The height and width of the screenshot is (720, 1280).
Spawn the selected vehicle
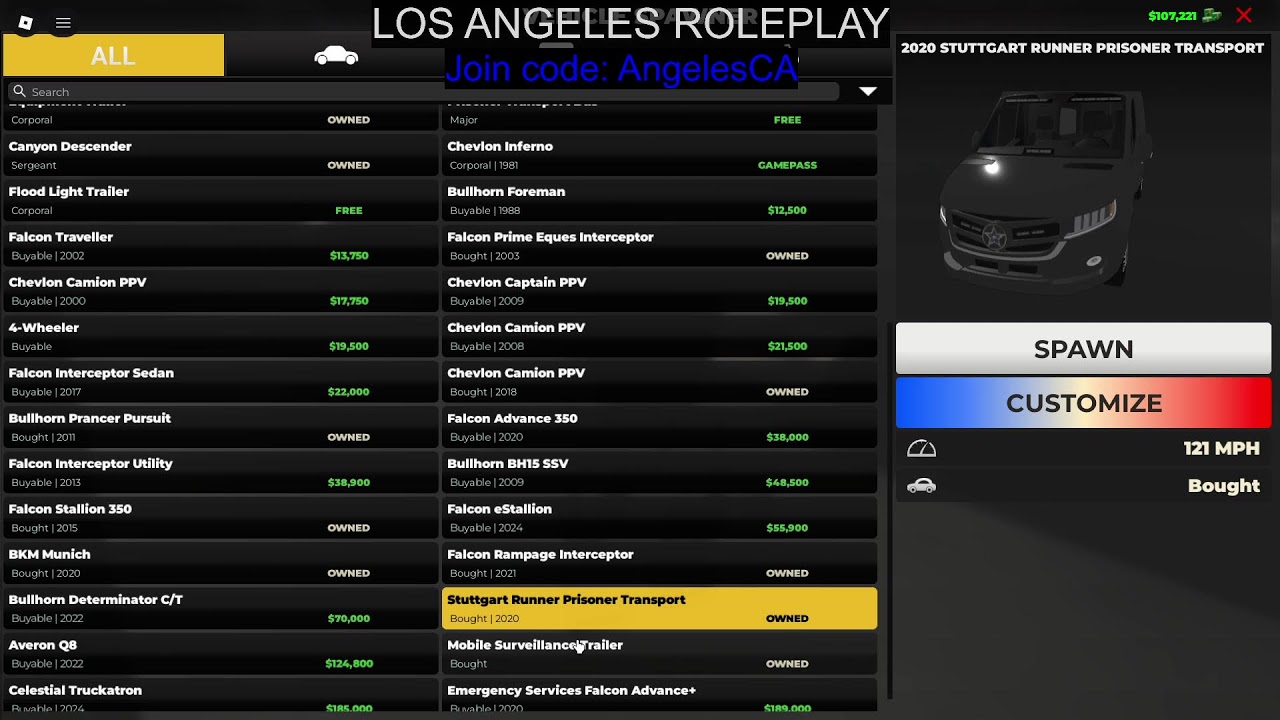[1083, 349]
